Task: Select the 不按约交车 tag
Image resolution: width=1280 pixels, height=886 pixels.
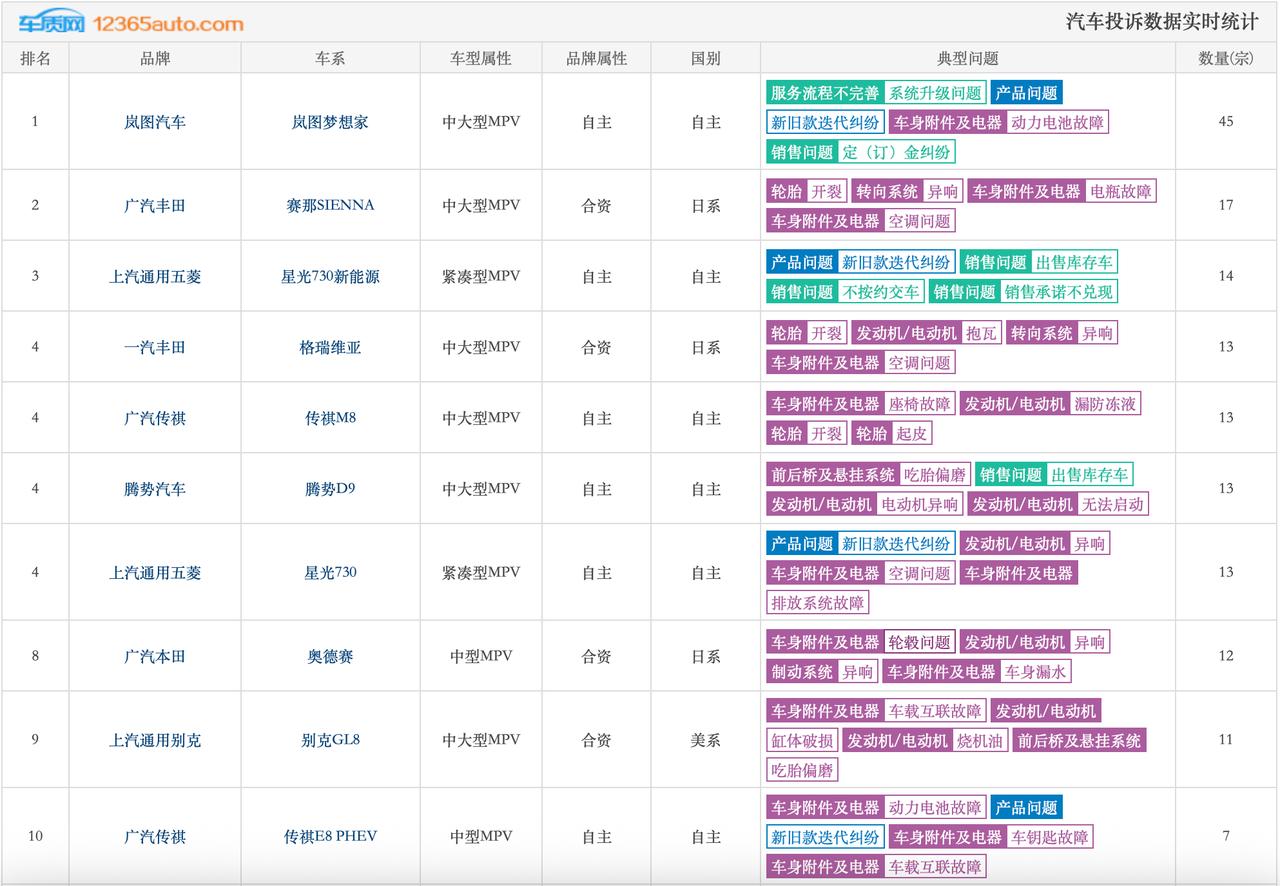Action: [881, 291]
